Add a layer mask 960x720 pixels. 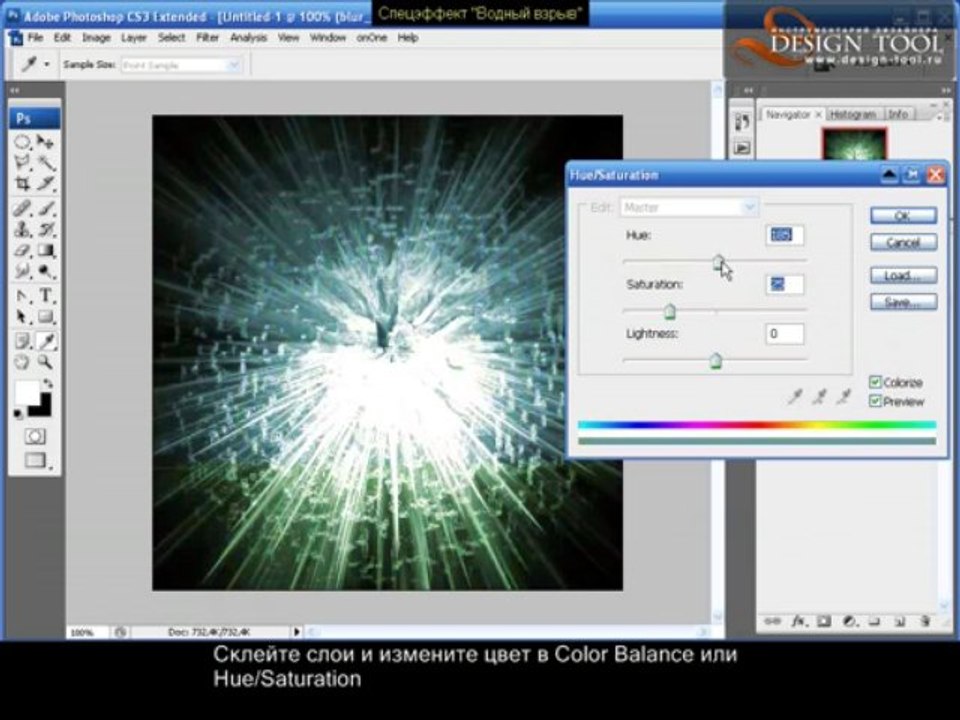click(824, 622)
